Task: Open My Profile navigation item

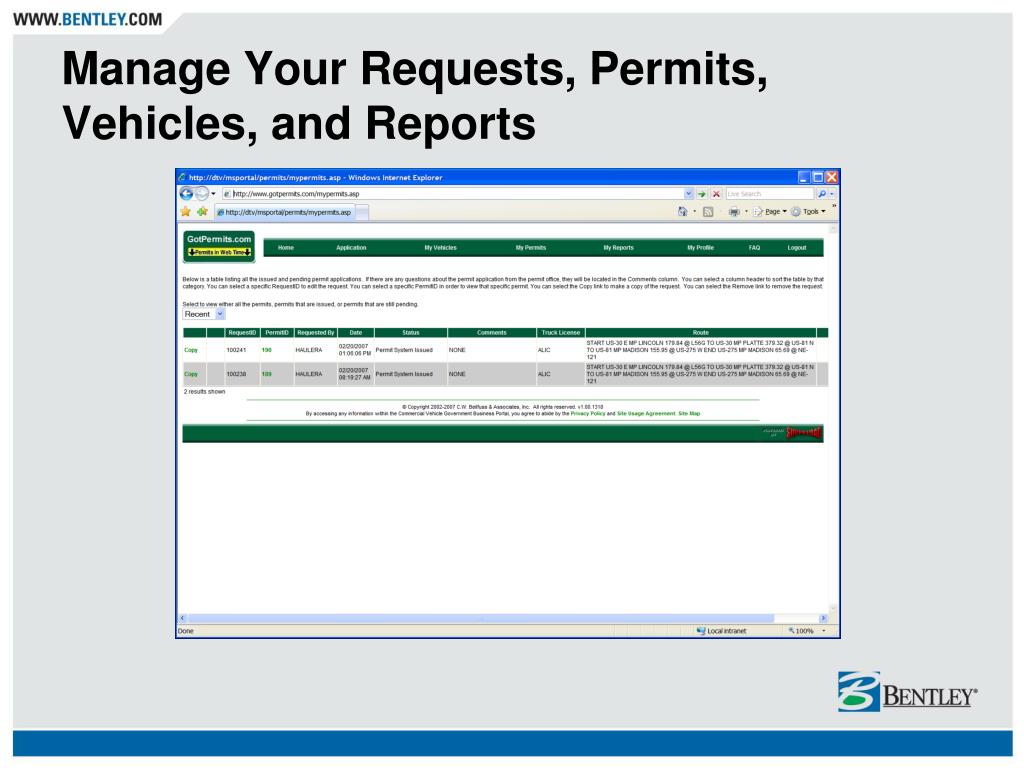Action: 701,248
